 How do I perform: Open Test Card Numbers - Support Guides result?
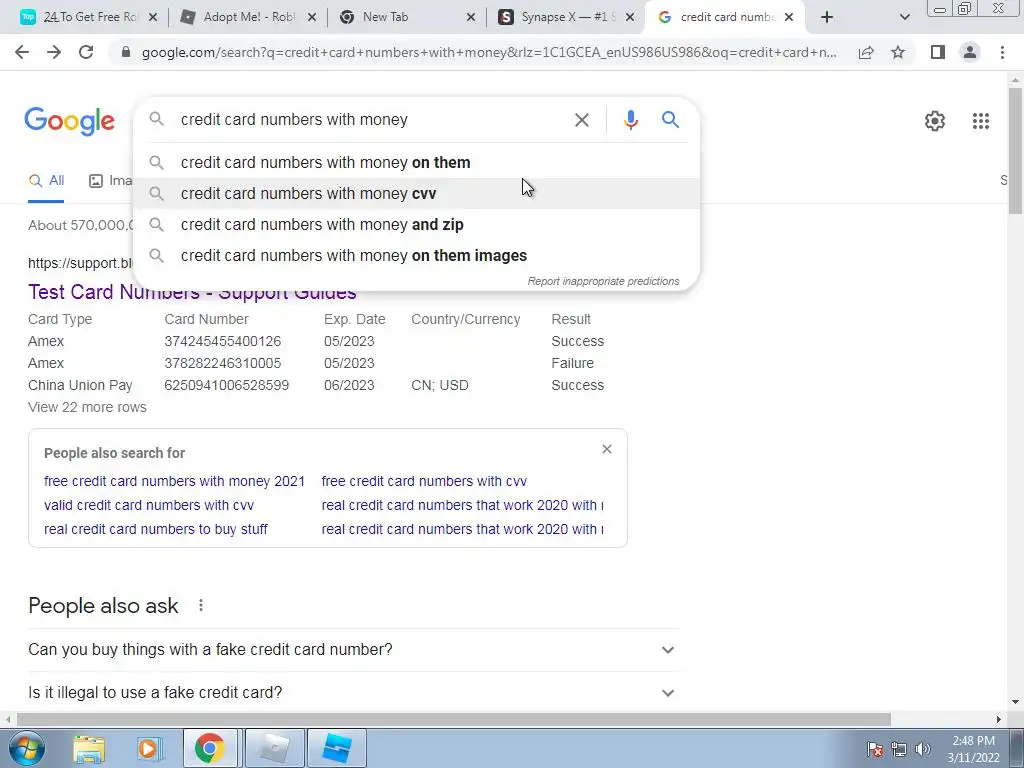coord(192,292)
